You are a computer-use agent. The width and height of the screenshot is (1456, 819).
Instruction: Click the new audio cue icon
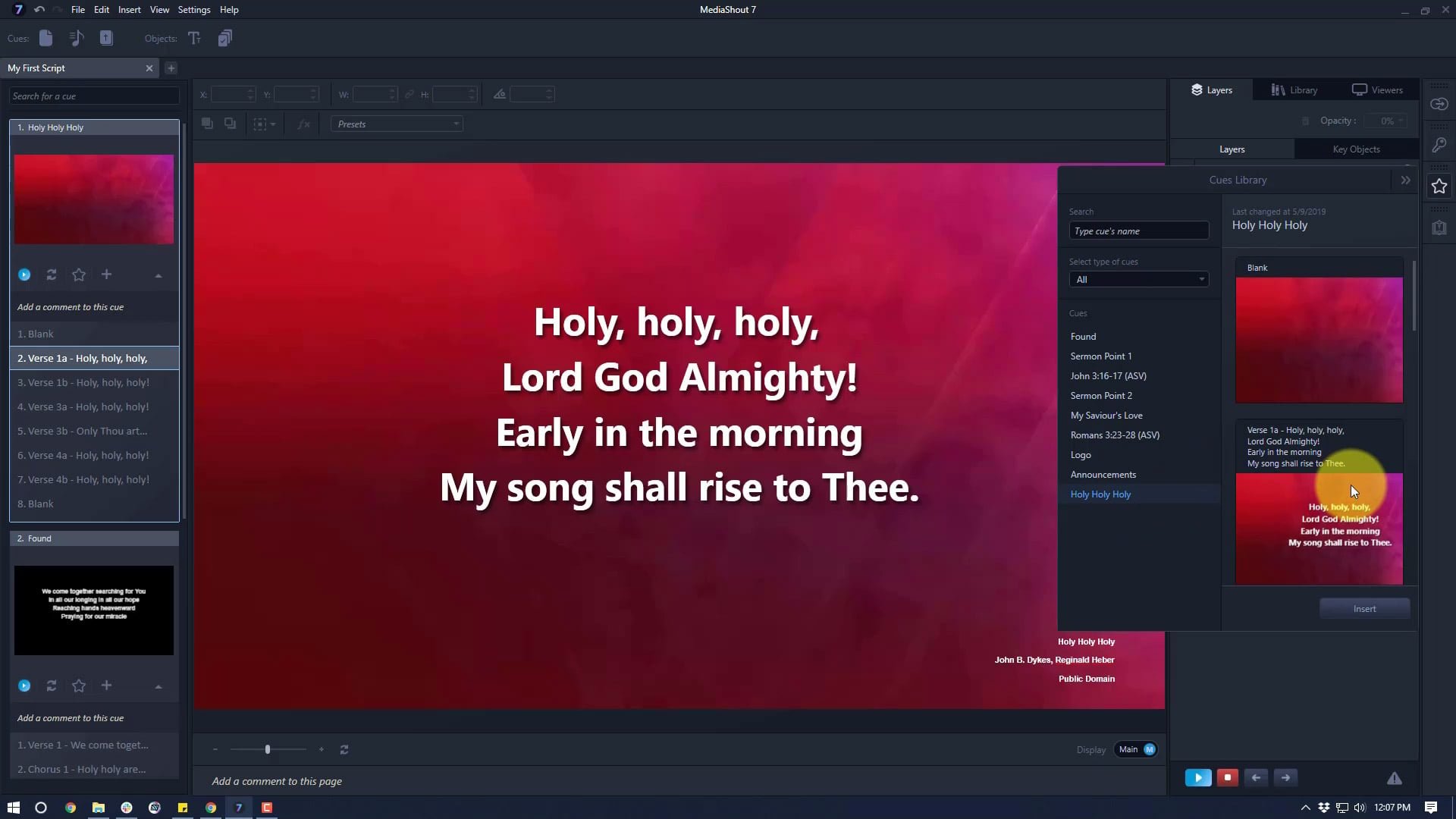76,38
